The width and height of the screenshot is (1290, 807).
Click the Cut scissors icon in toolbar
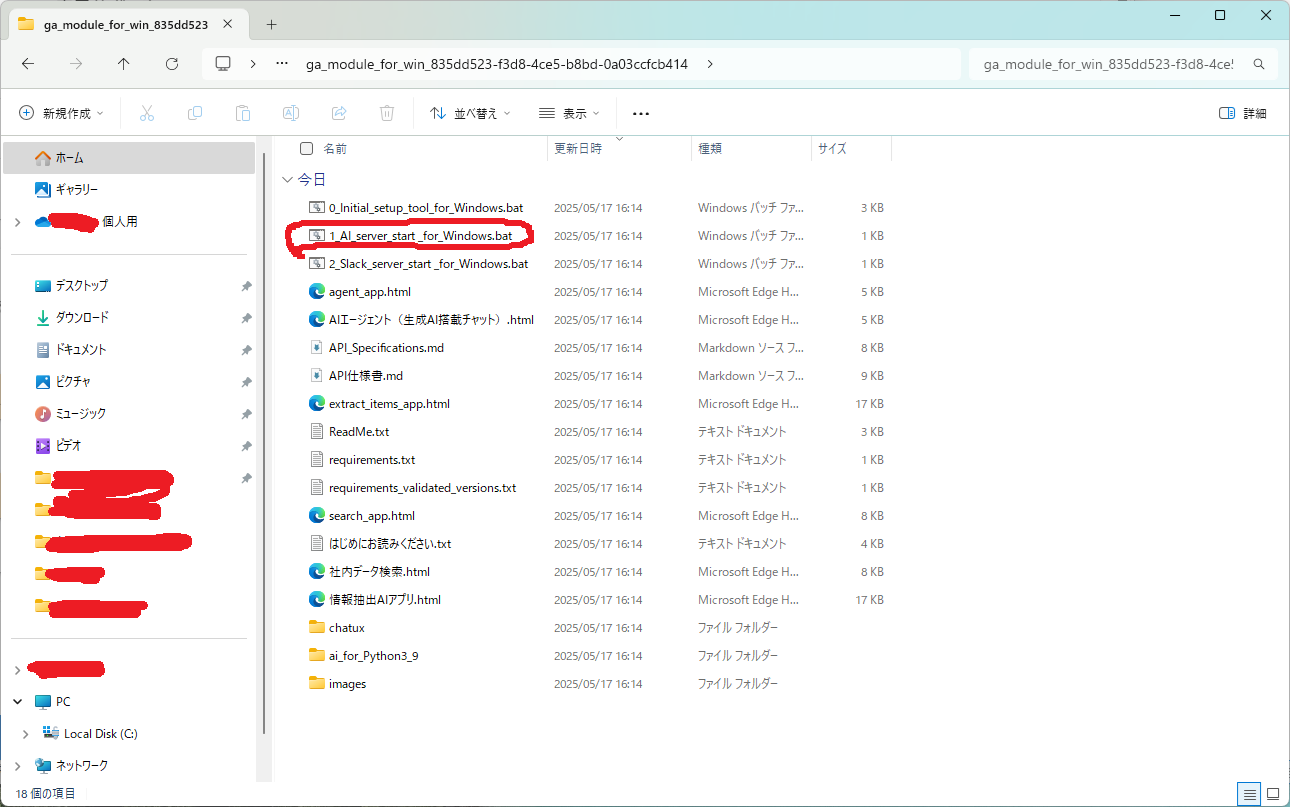pyautogui.click(x=147, y=114)
